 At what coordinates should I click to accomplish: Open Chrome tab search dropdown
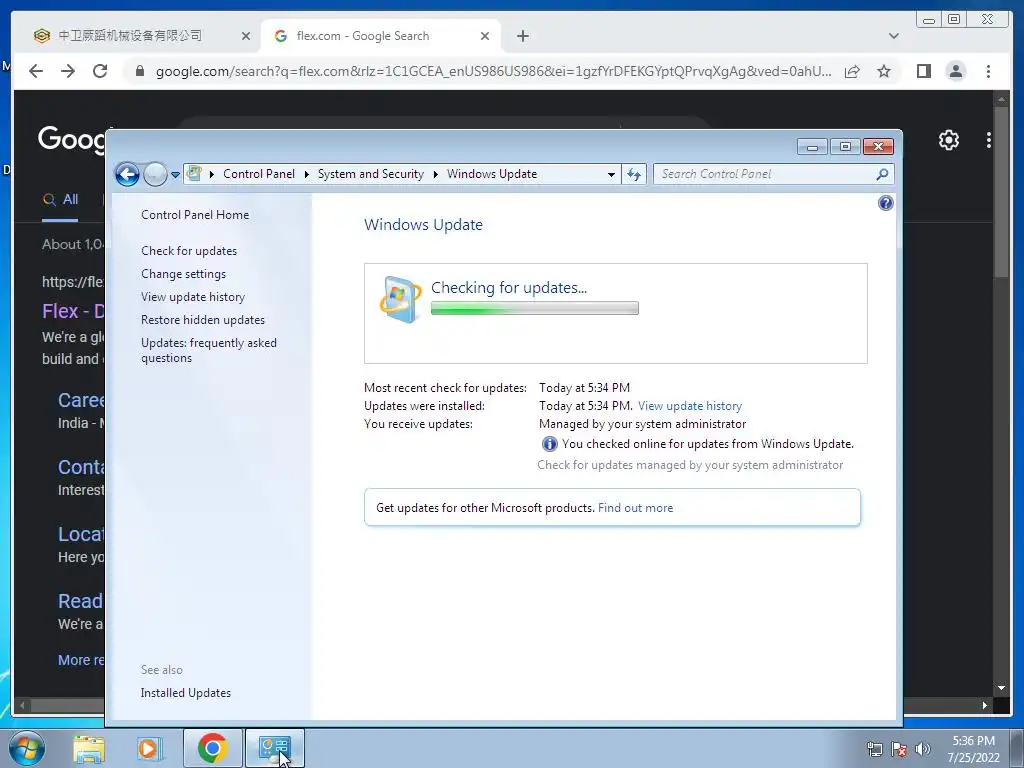pos(893,36)
